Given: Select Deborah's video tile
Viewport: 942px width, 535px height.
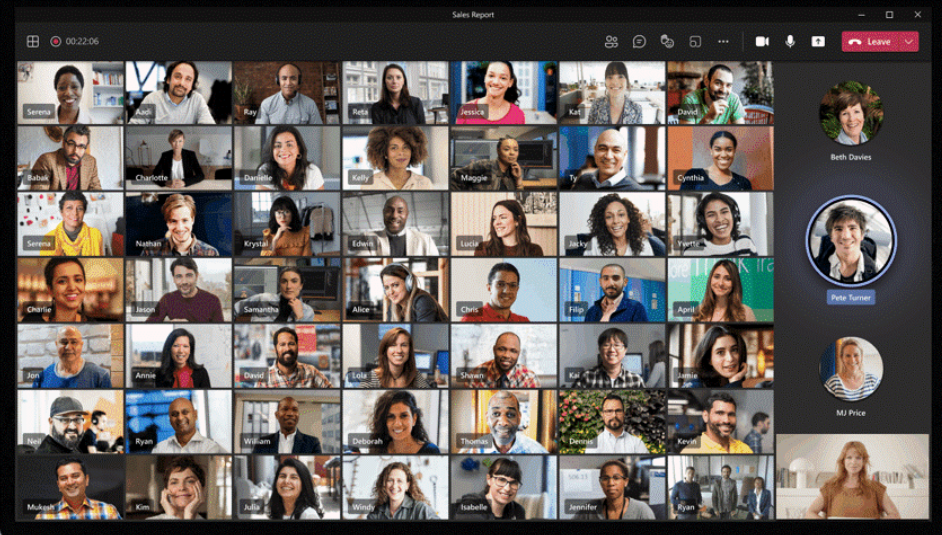Looking at the screenshot, I should (395, 422).
